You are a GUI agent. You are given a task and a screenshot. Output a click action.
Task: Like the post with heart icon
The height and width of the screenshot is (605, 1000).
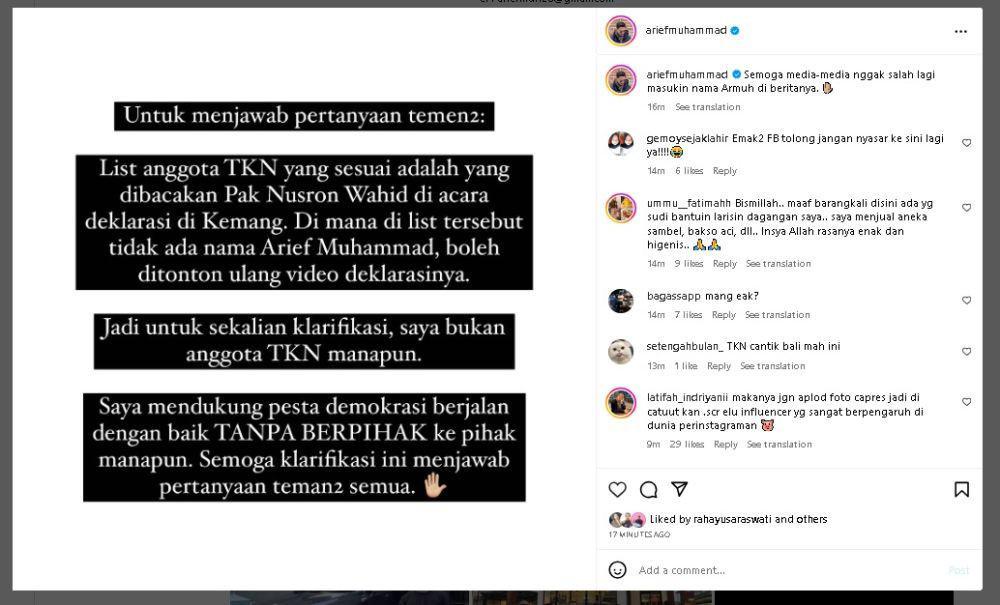(x=617, y=489)
